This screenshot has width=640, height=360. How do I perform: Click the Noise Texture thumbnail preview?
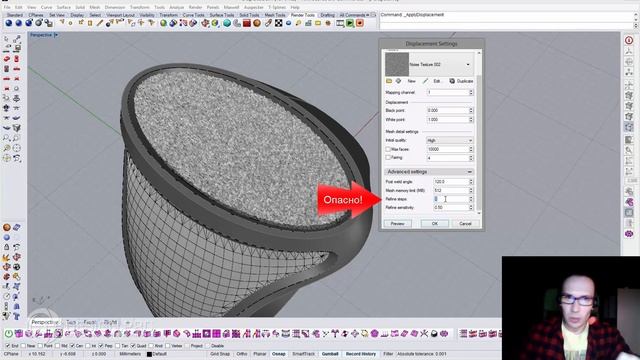[397, 64]
